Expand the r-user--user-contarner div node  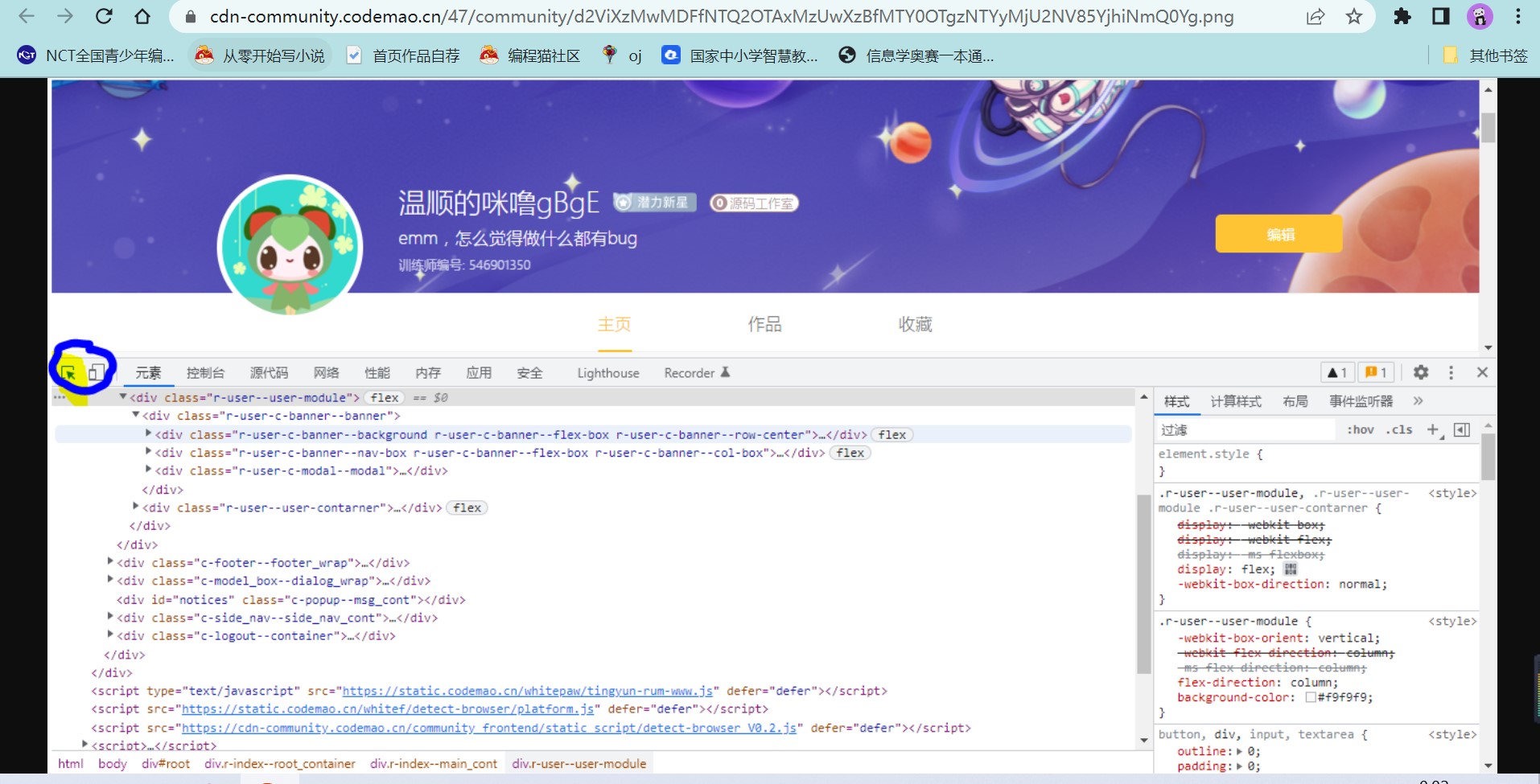click(x=136, y=507)
